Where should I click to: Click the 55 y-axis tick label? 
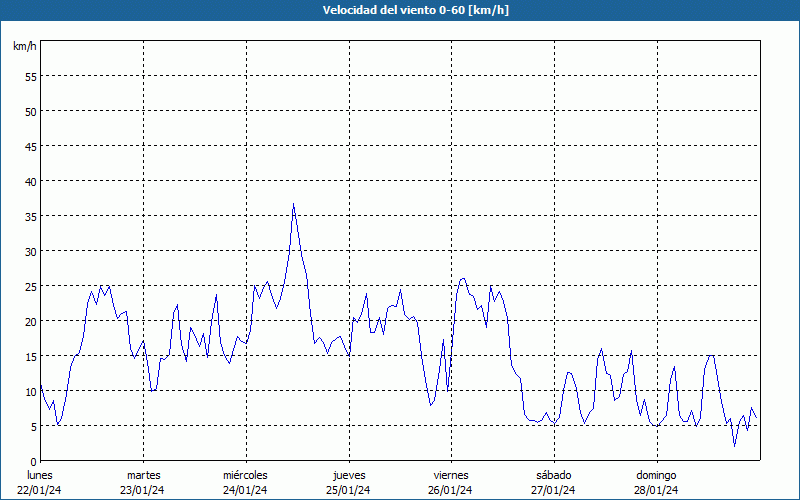31,77
